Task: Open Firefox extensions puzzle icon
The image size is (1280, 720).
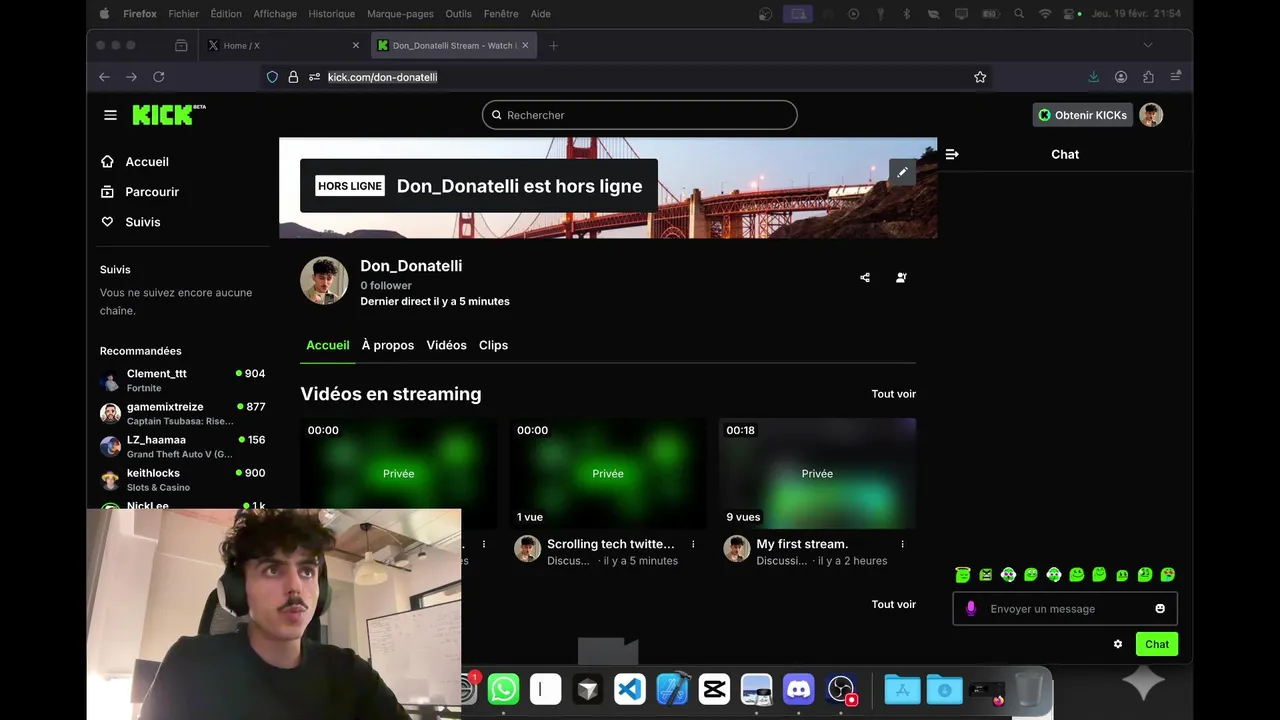Action: coord(1148,77)
